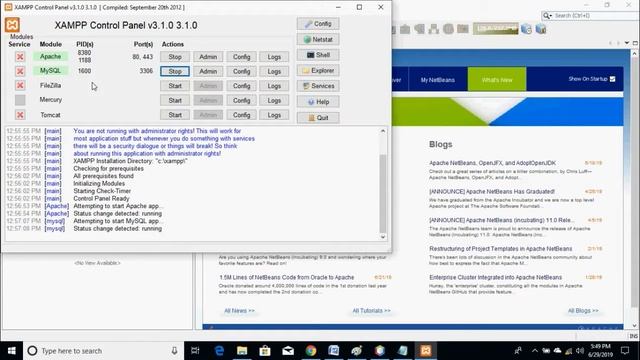Click the NetBeans Pause I/O checks icon

(540, 29)
